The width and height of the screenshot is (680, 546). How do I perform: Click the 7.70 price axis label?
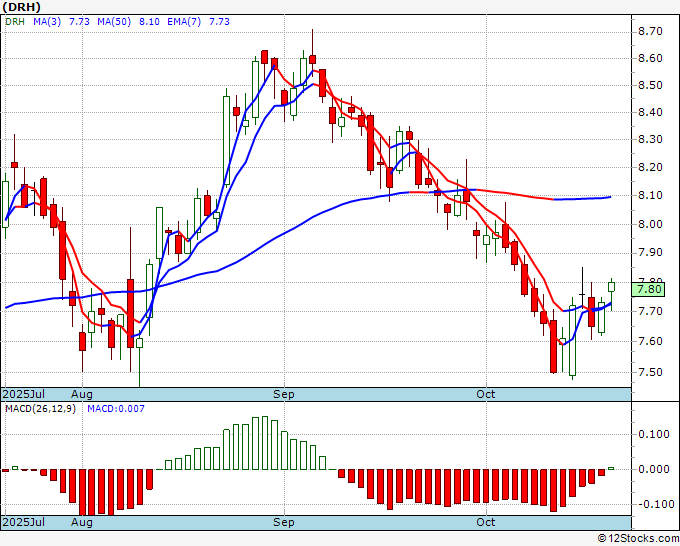(650, 311)
